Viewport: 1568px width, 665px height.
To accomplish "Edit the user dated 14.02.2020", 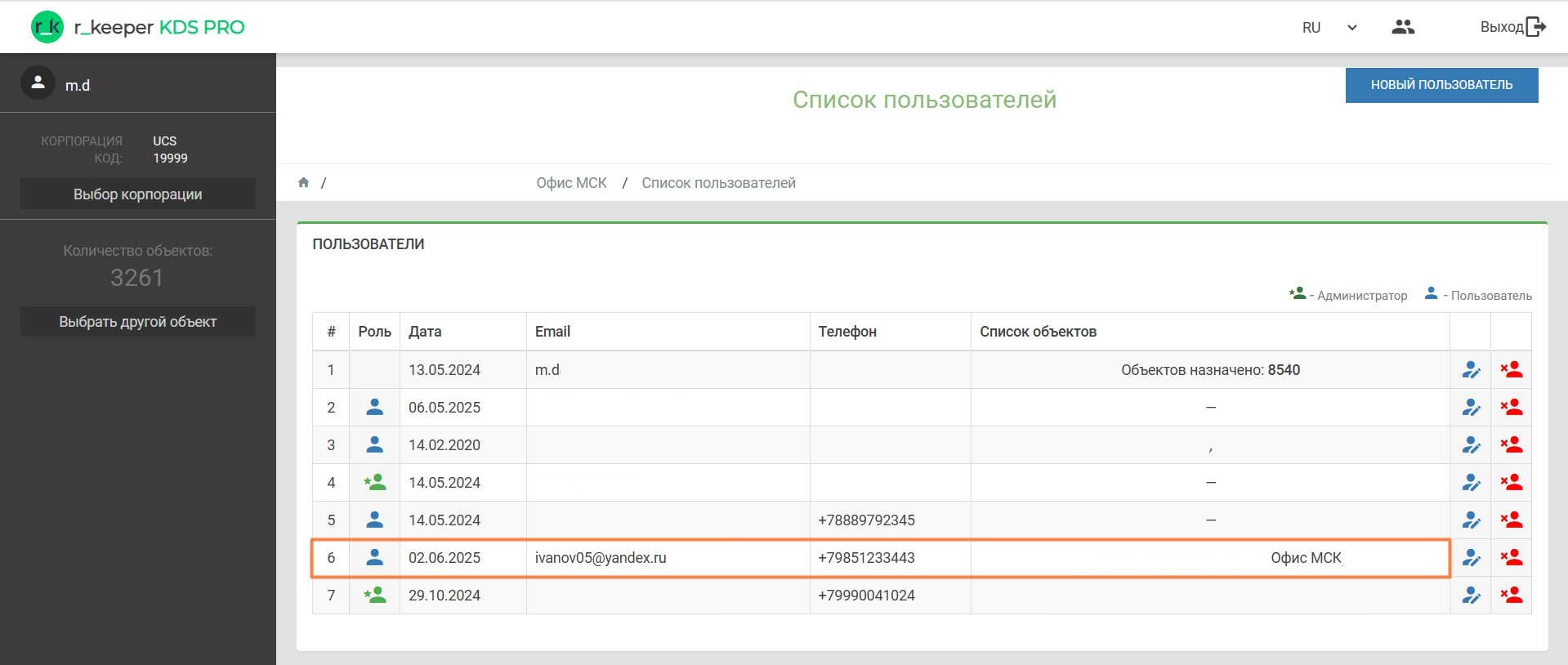I will [x=1470, y=445].
